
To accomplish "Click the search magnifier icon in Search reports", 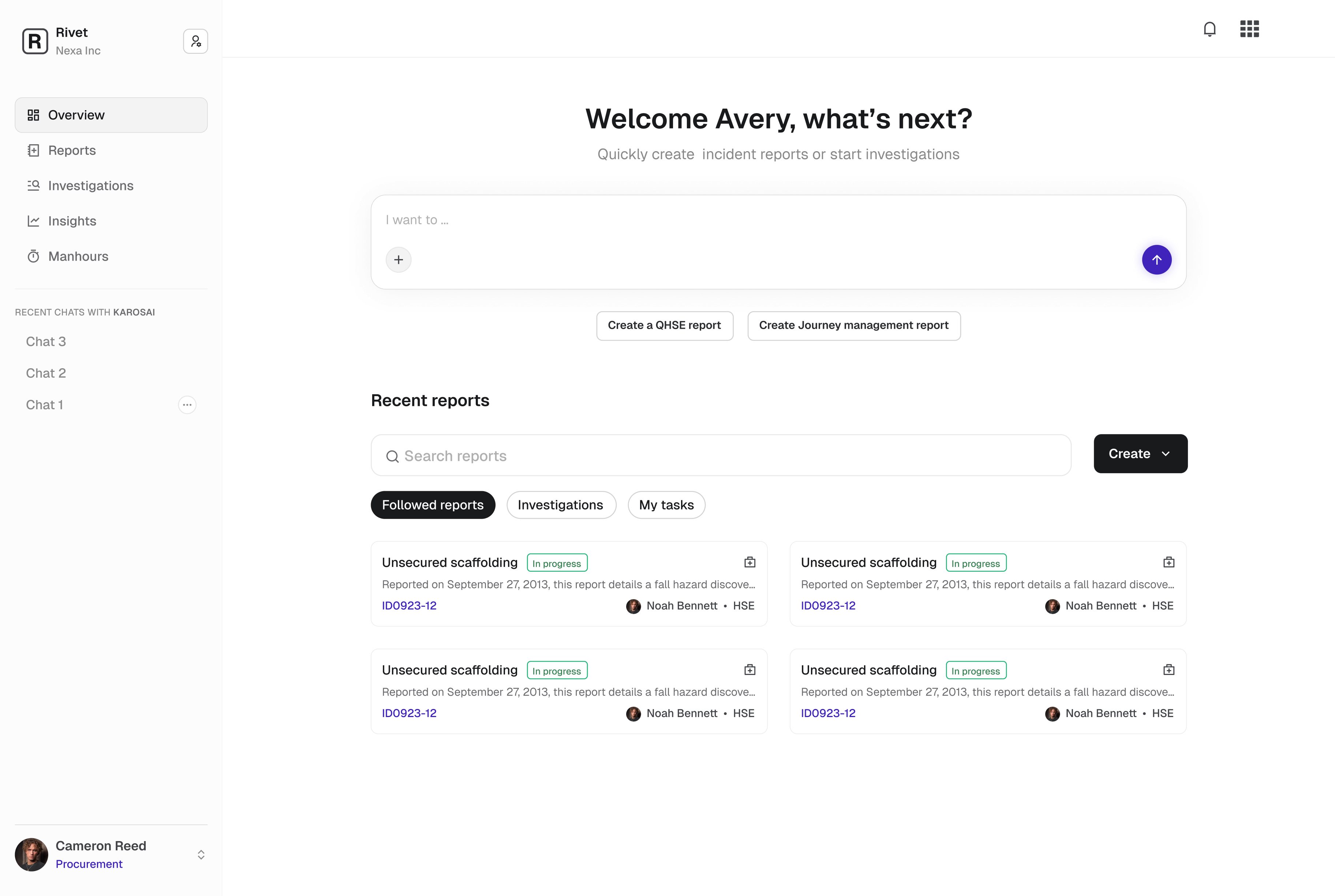I will coord(392,456).
